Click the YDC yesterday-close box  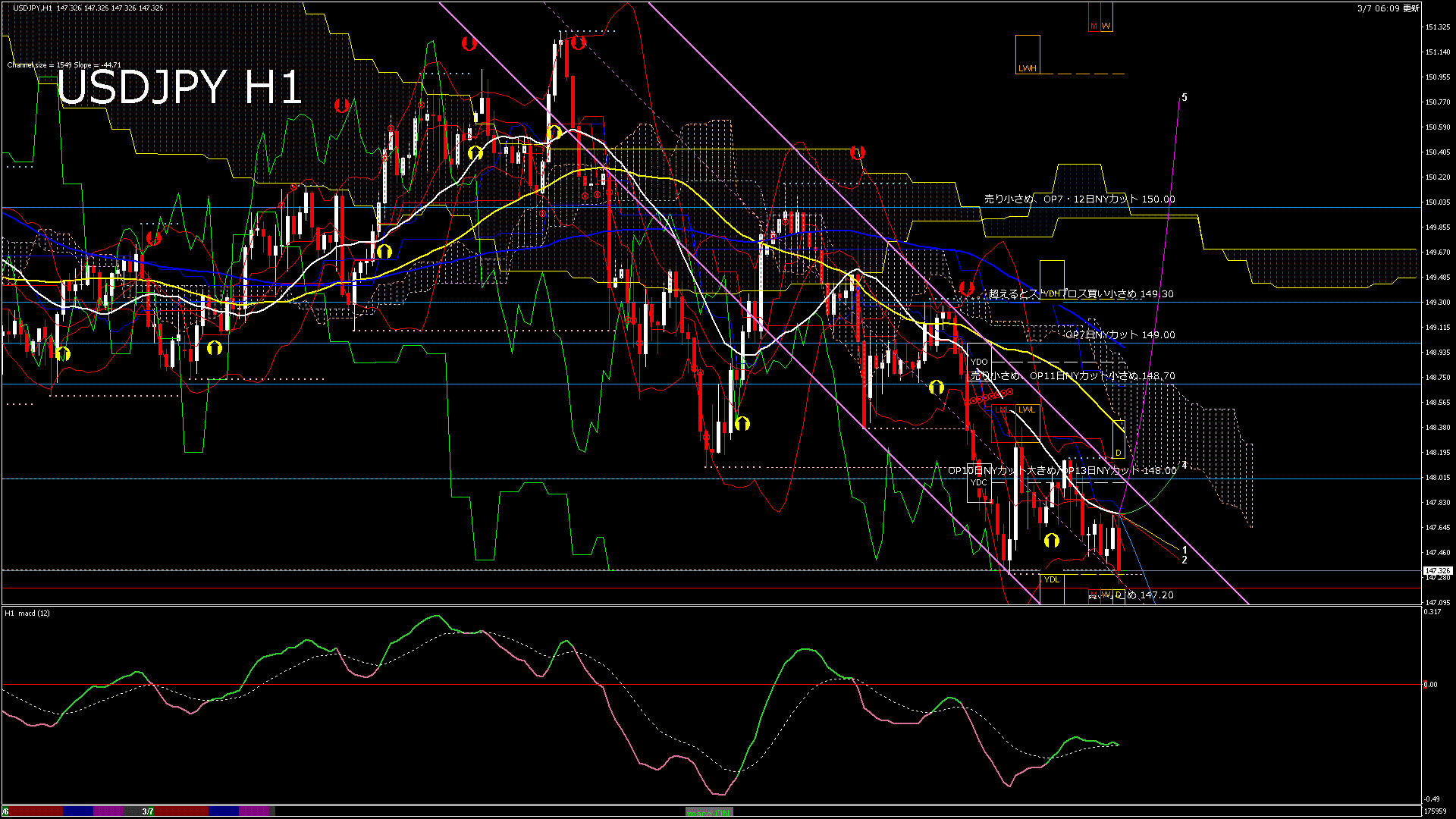(x=979, y=482)
